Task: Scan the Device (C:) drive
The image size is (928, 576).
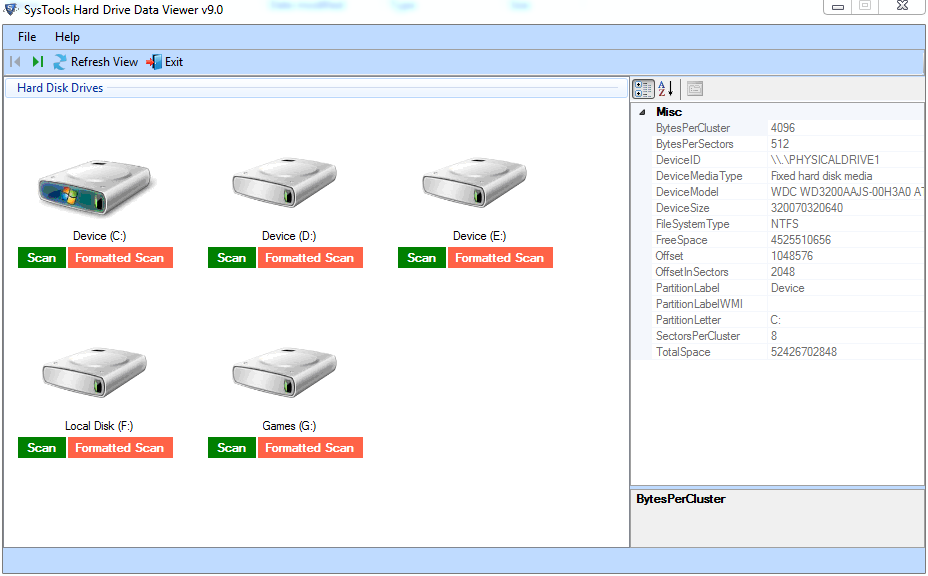Action: pyautogui.click(x=41, y=258)
